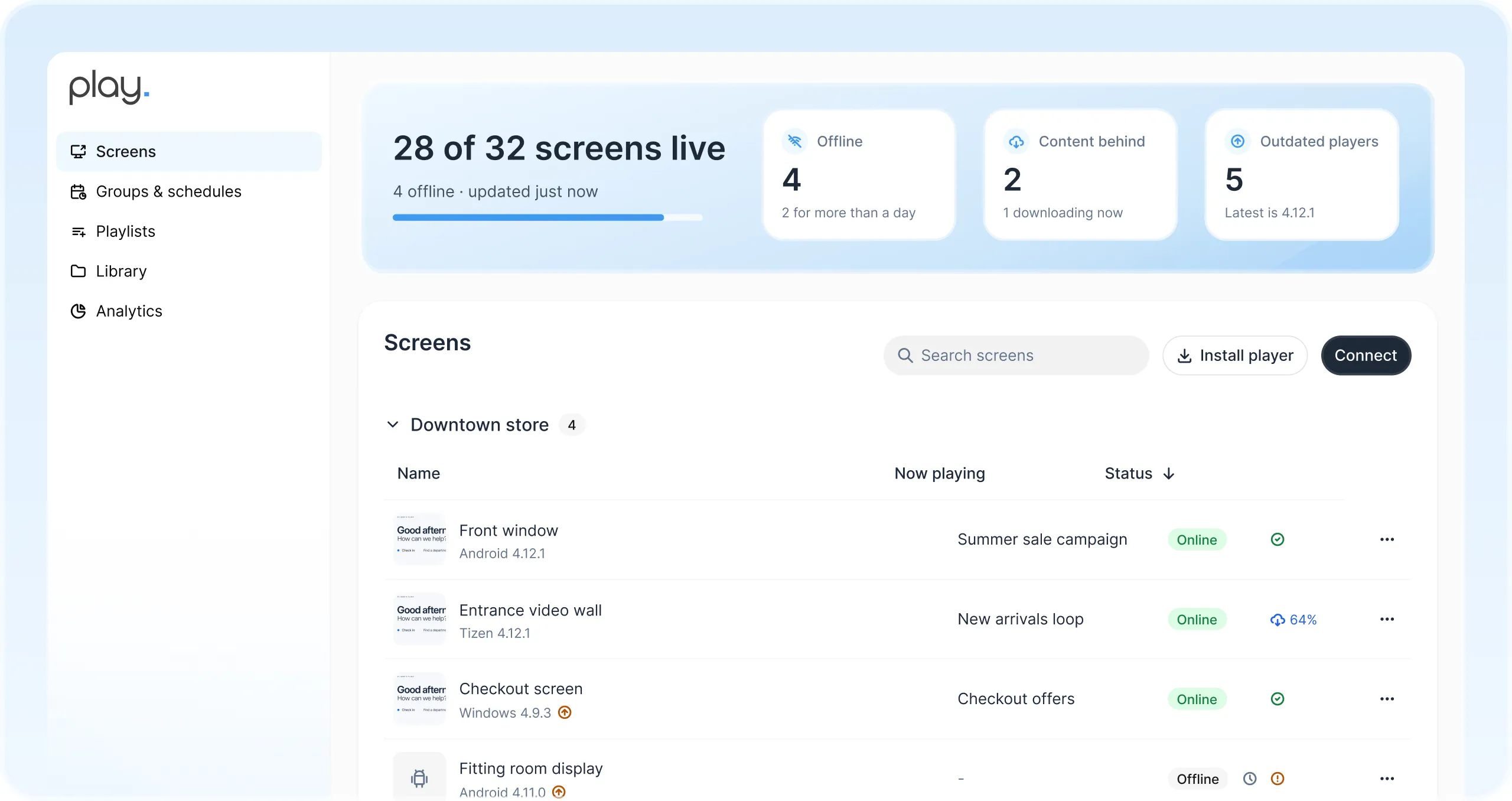This screenshot has height=801, width=1512.
Task: Click the clock icon on Fitting room display row
Action: click(x=1250, y=779)
